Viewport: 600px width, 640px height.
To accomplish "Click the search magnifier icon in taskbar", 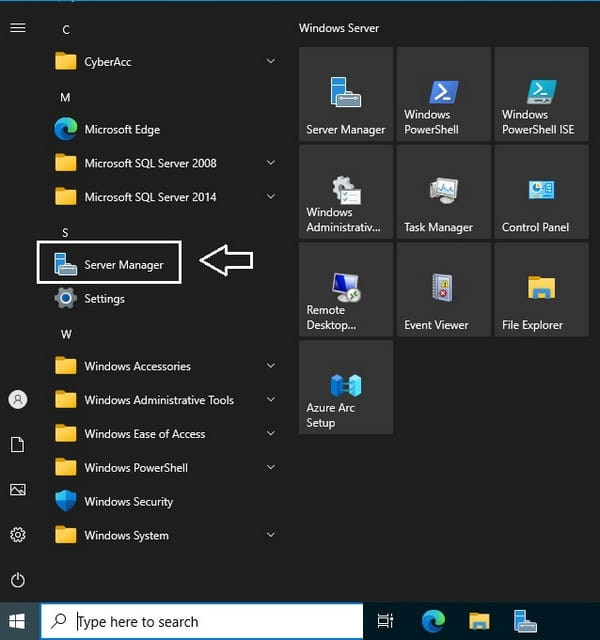I will (x=59, y=621).
